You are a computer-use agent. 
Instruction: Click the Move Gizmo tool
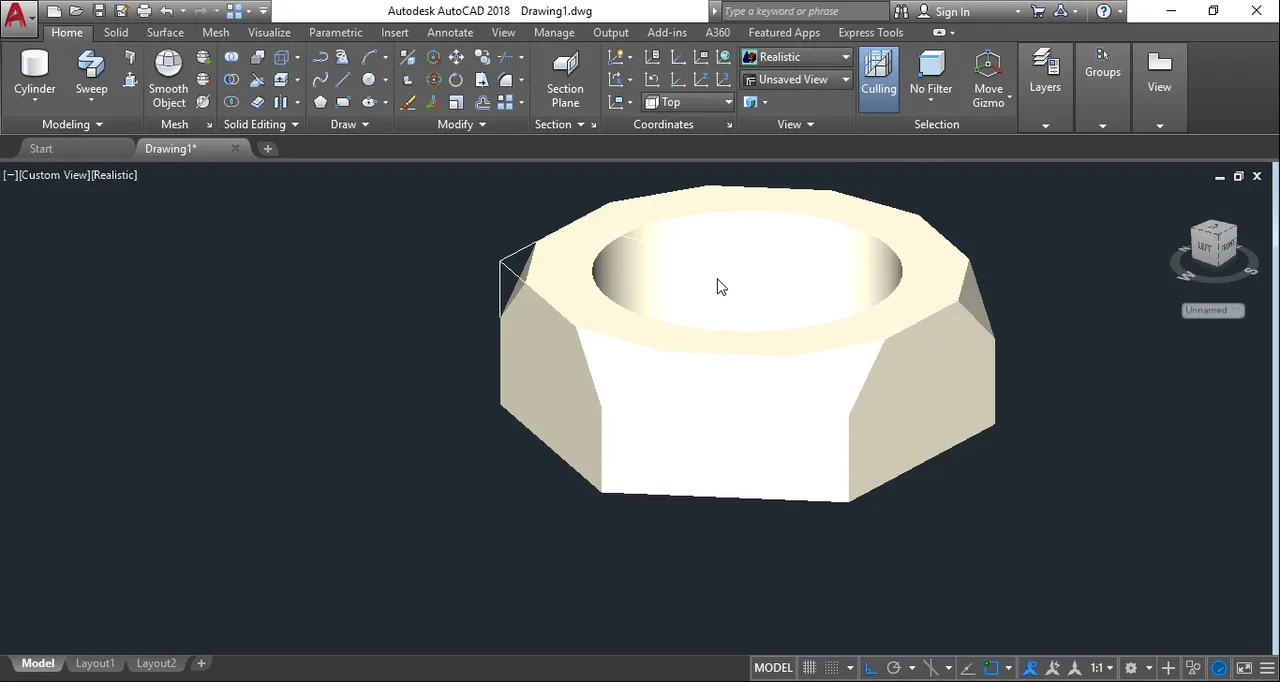[988, 78]
